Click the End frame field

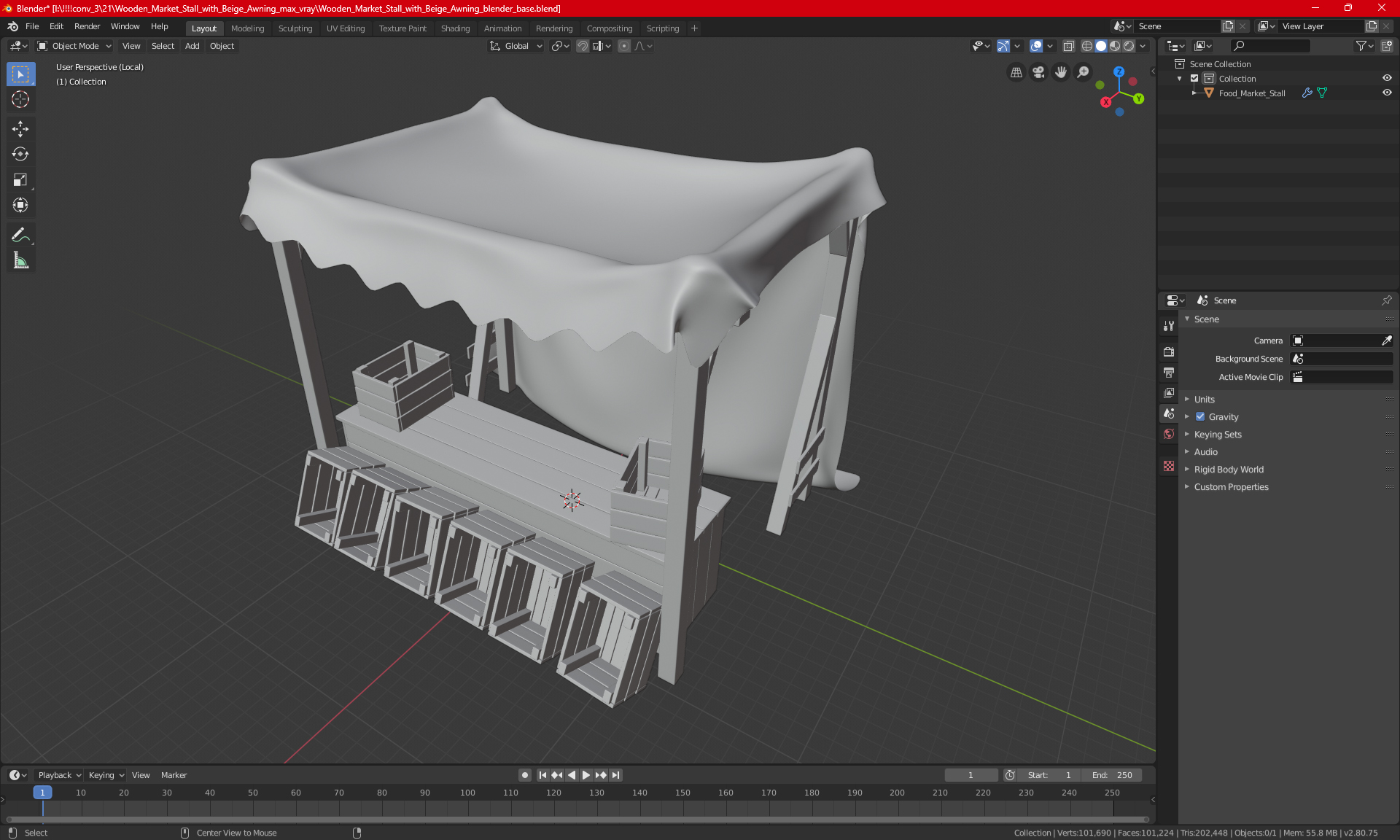click(x=1112, y=775)
